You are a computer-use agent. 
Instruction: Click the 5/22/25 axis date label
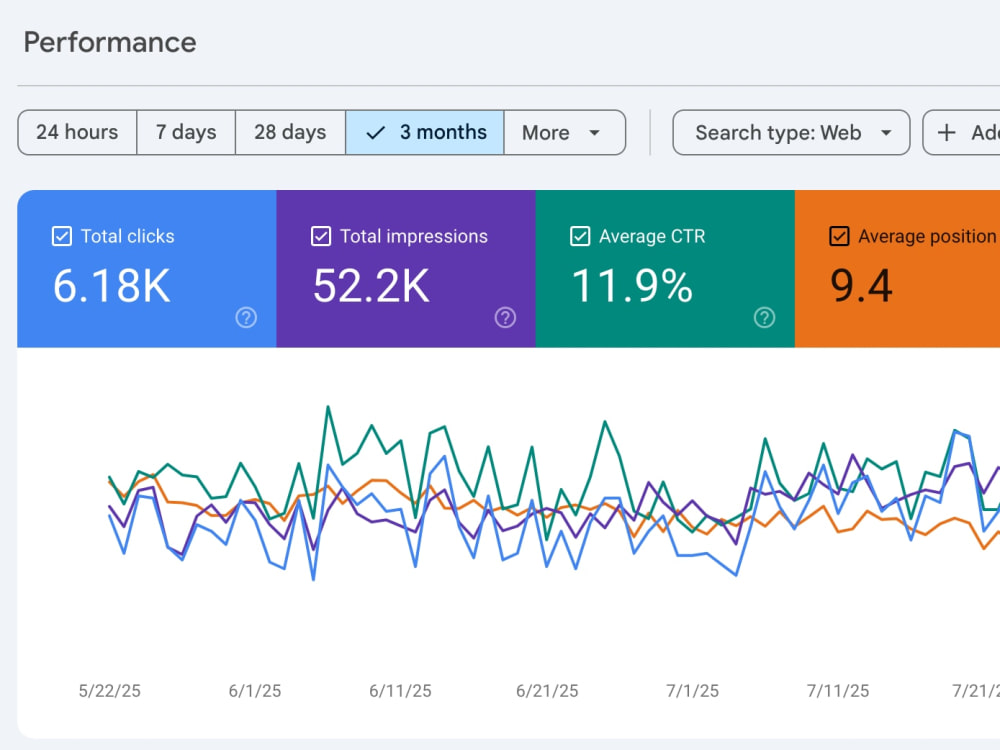point(110,691)
